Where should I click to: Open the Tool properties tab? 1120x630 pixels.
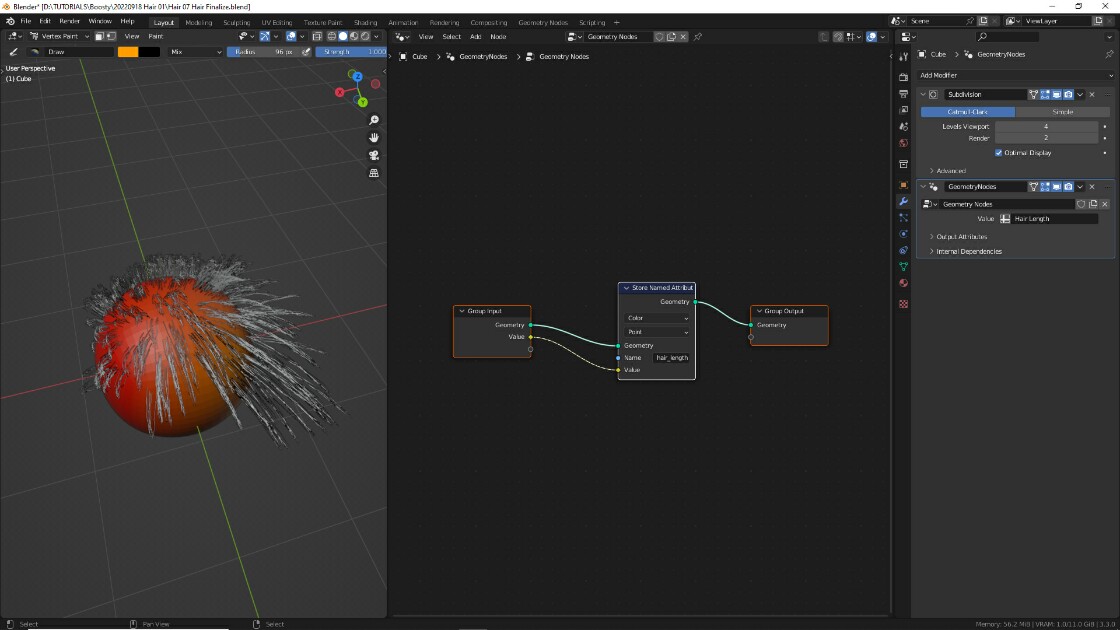tap(904, 57)
